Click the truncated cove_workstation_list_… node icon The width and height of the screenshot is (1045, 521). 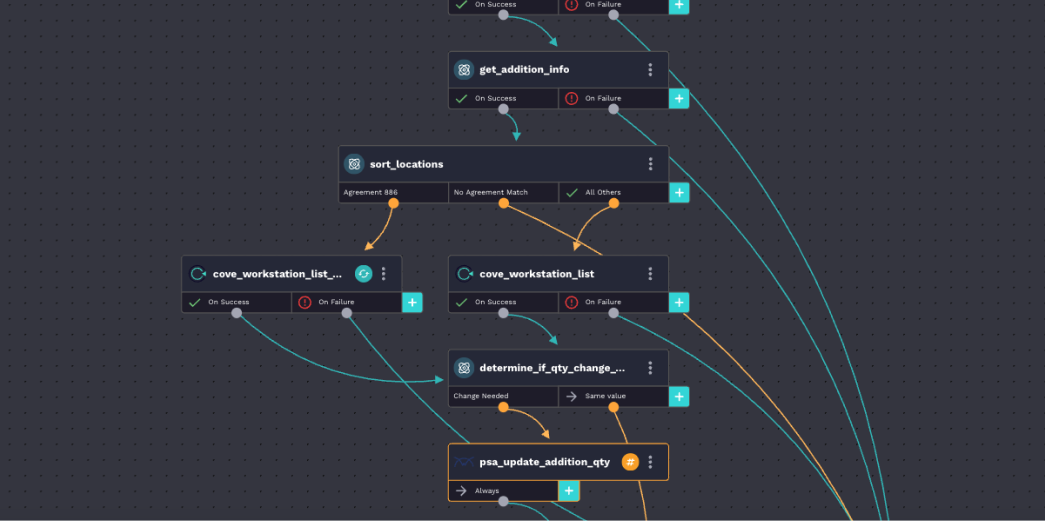pyautogui.click(x=197, y=274)
